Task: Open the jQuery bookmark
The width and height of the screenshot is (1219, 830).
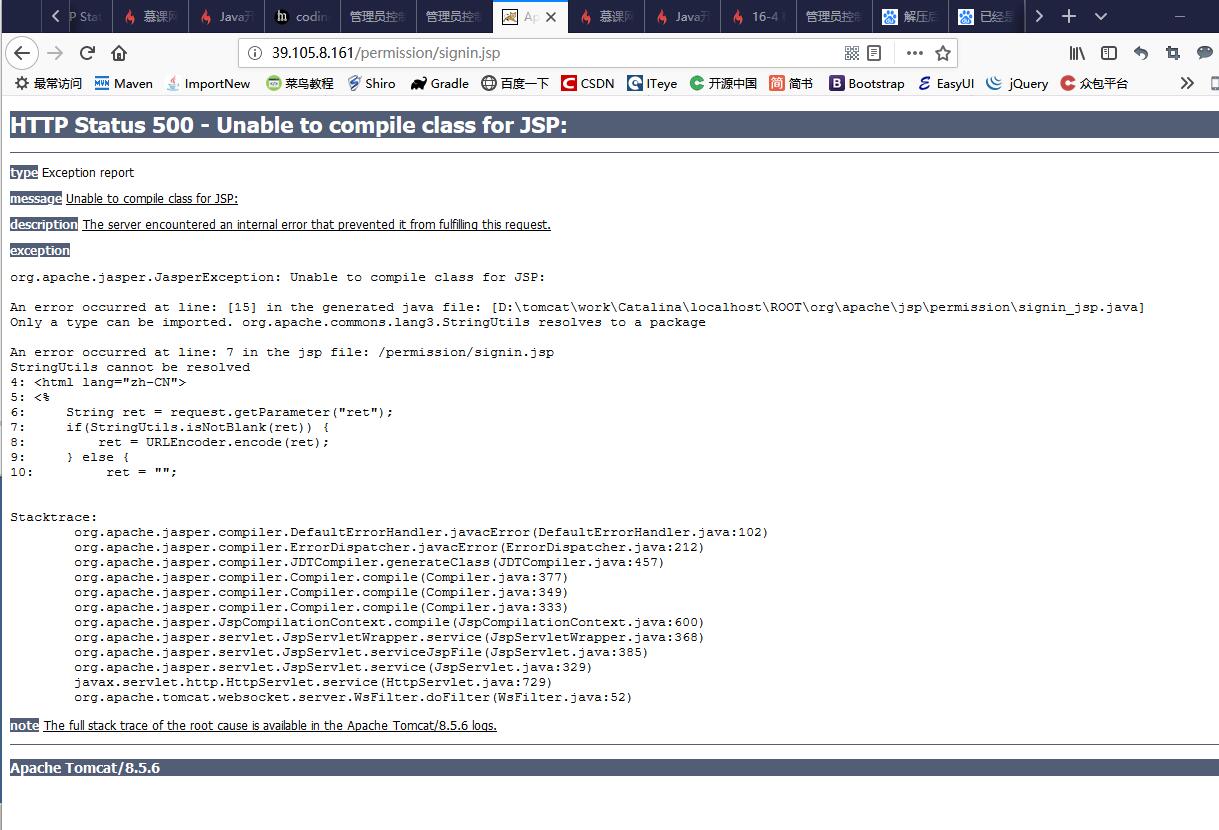Action: point(1017,83)
